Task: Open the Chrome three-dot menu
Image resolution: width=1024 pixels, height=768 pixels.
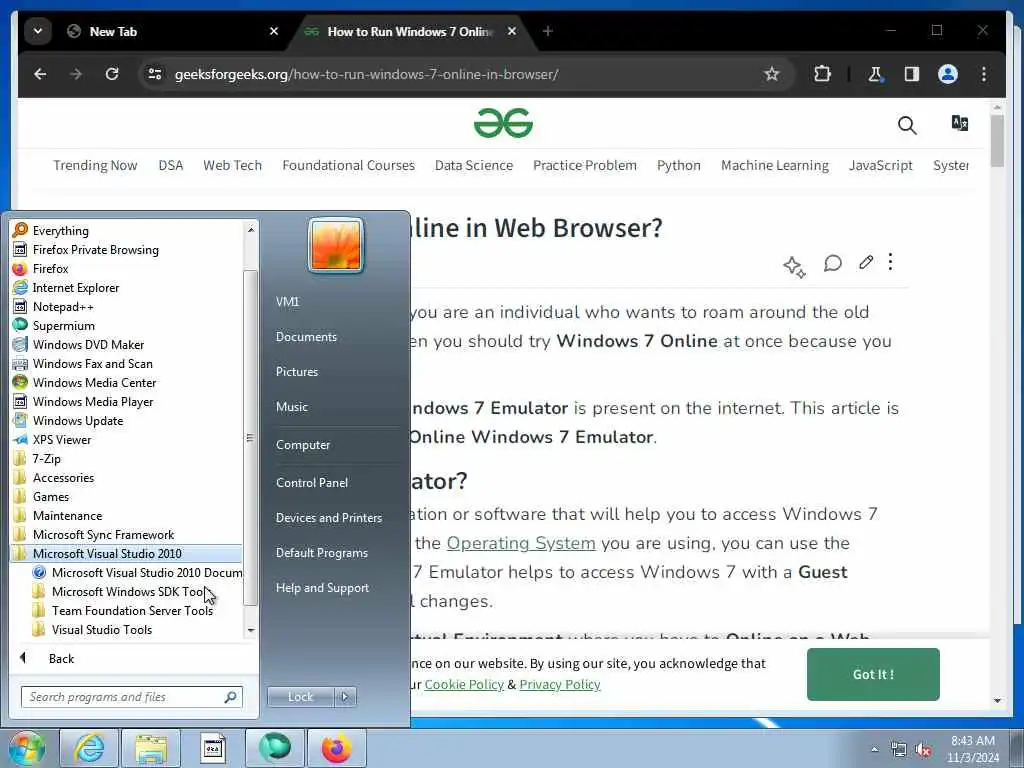Action: (984, 74)
